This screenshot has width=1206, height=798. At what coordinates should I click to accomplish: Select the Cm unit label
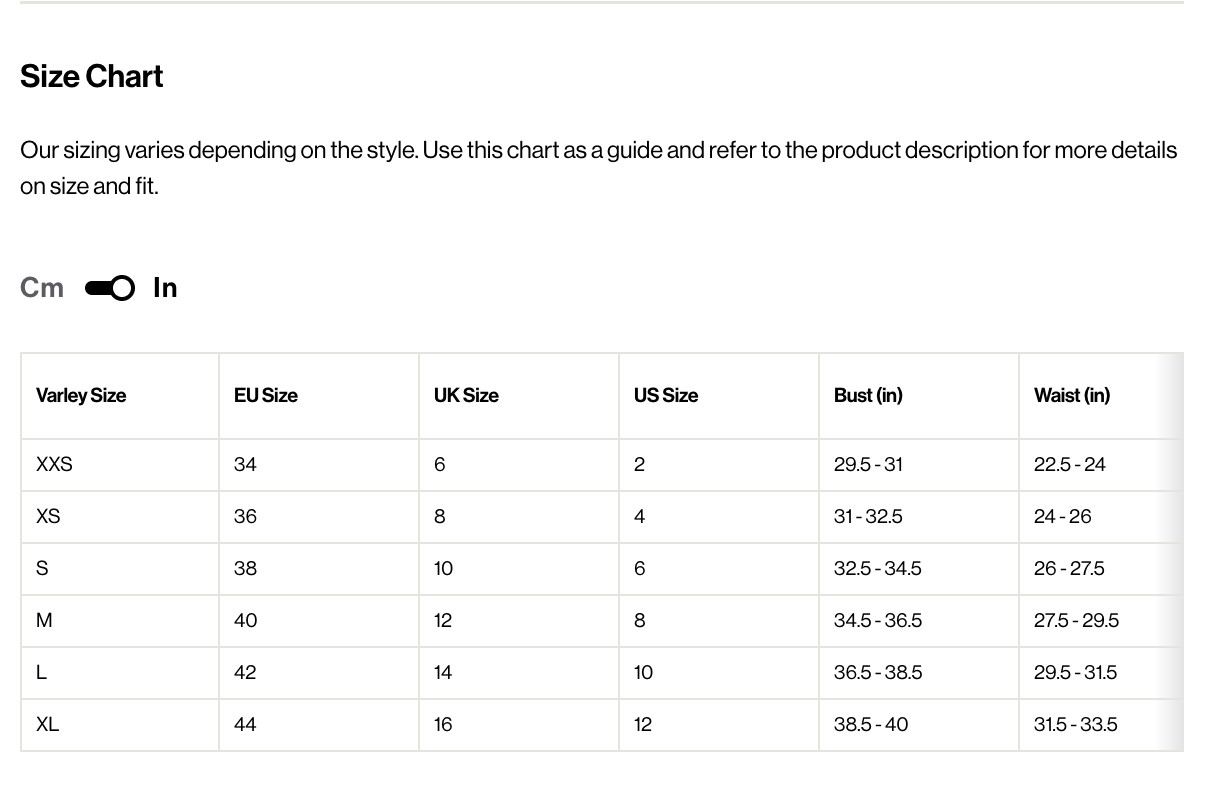(x=42, y=288)
